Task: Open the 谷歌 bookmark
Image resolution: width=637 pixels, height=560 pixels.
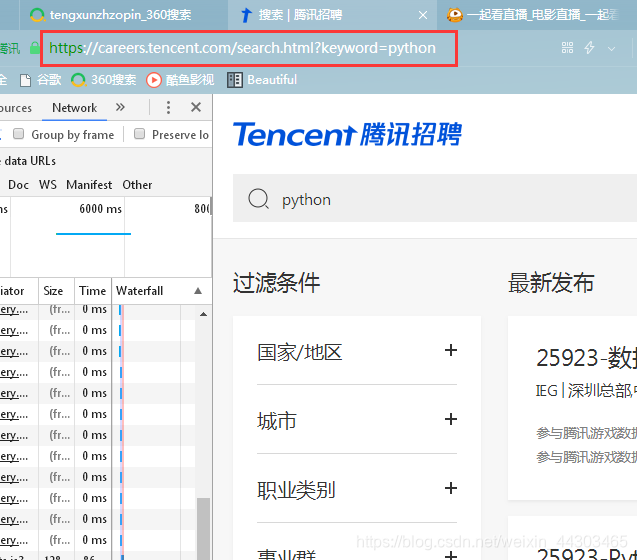Action: pos(41,80)
